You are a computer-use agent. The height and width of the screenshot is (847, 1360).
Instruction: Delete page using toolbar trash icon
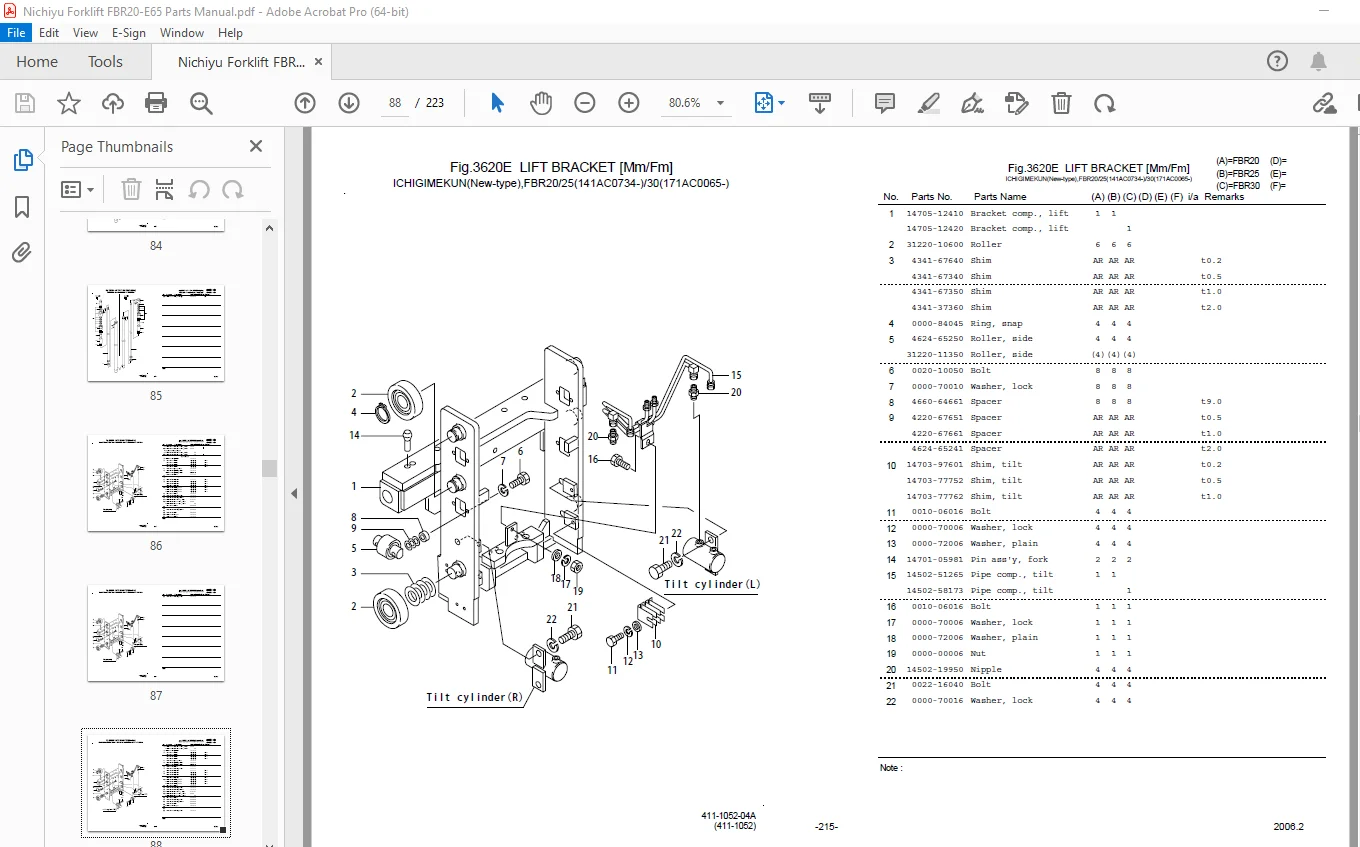1061,103
